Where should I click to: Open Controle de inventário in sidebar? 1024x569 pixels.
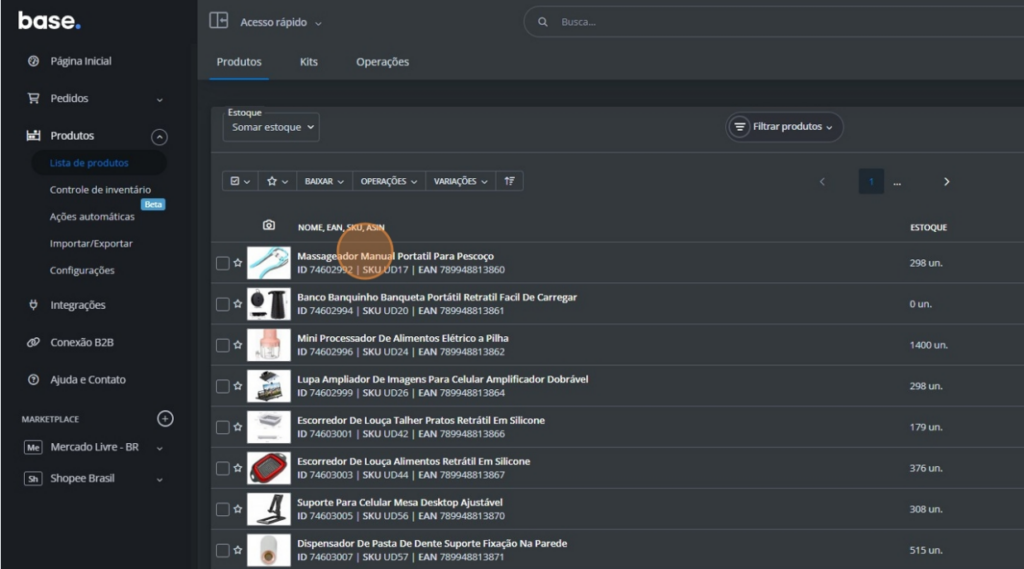100,189
